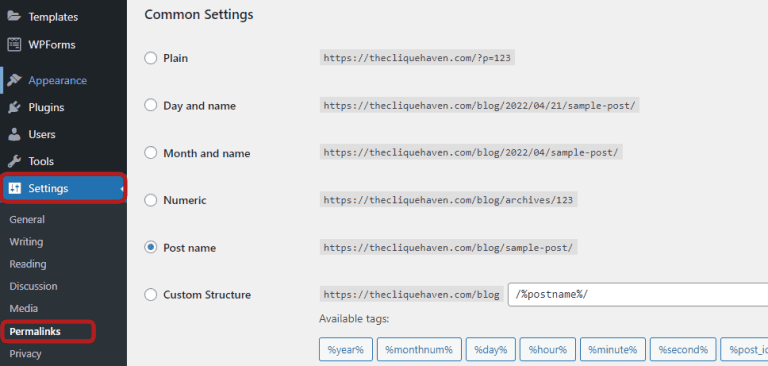Click the Appearance paintbrush icon
The height and width of the screenshot is (366, 768).
[x=14, y=80]
